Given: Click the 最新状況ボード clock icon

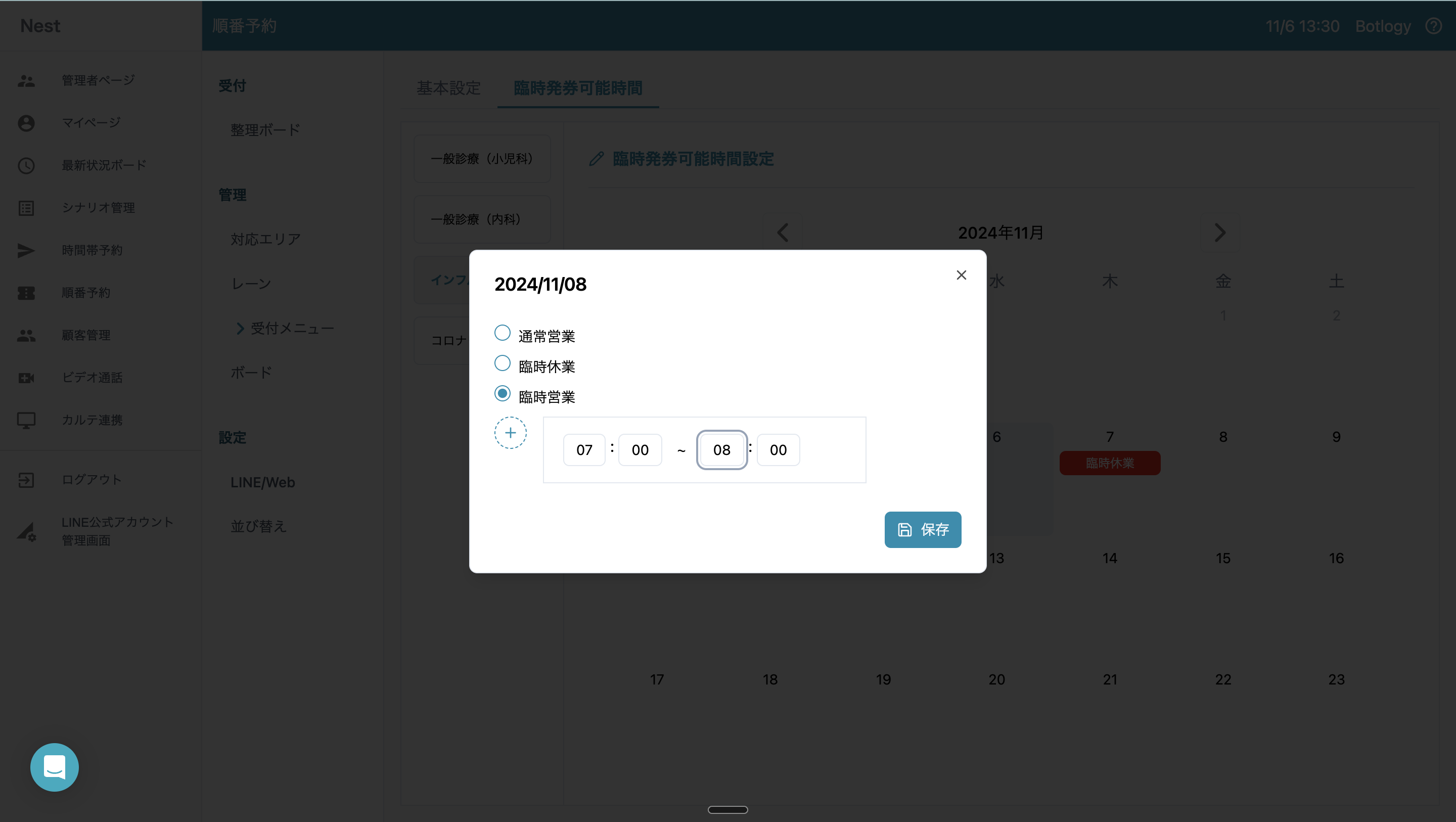Looking at the screenshot, I should click(x=26, y=166).
